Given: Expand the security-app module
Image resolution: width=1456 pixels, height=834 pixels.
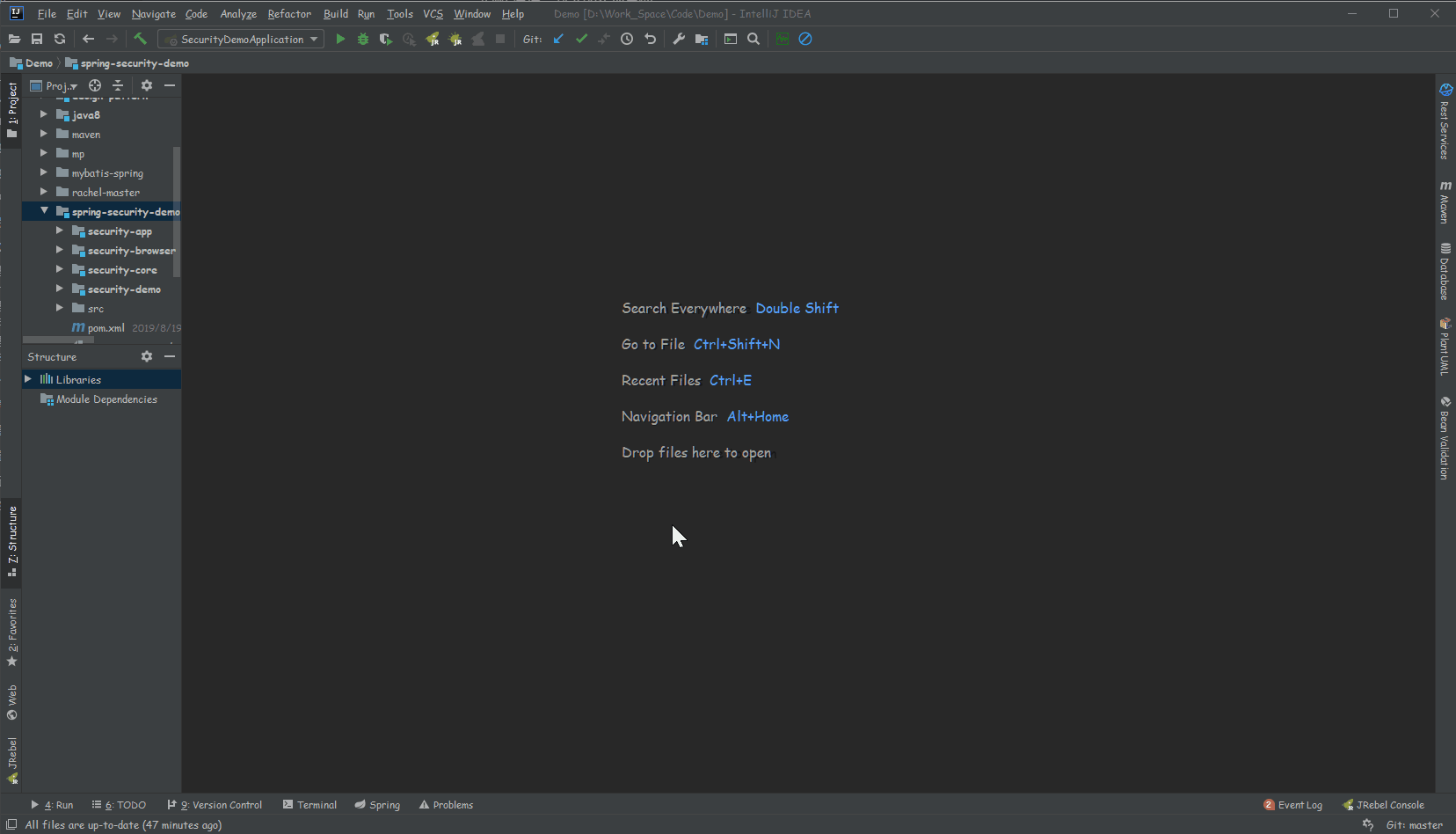Looking at the screenshot, I should pyautogui.click(x=59, y=230).
